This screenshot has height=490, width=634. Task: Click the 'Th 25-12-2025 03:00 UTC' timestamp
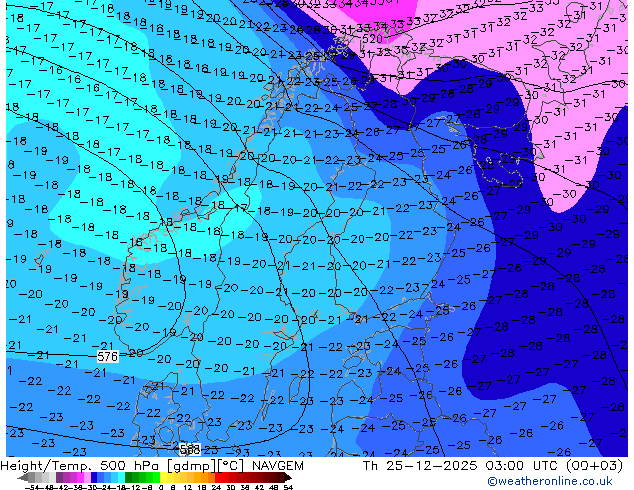(461, 465)
